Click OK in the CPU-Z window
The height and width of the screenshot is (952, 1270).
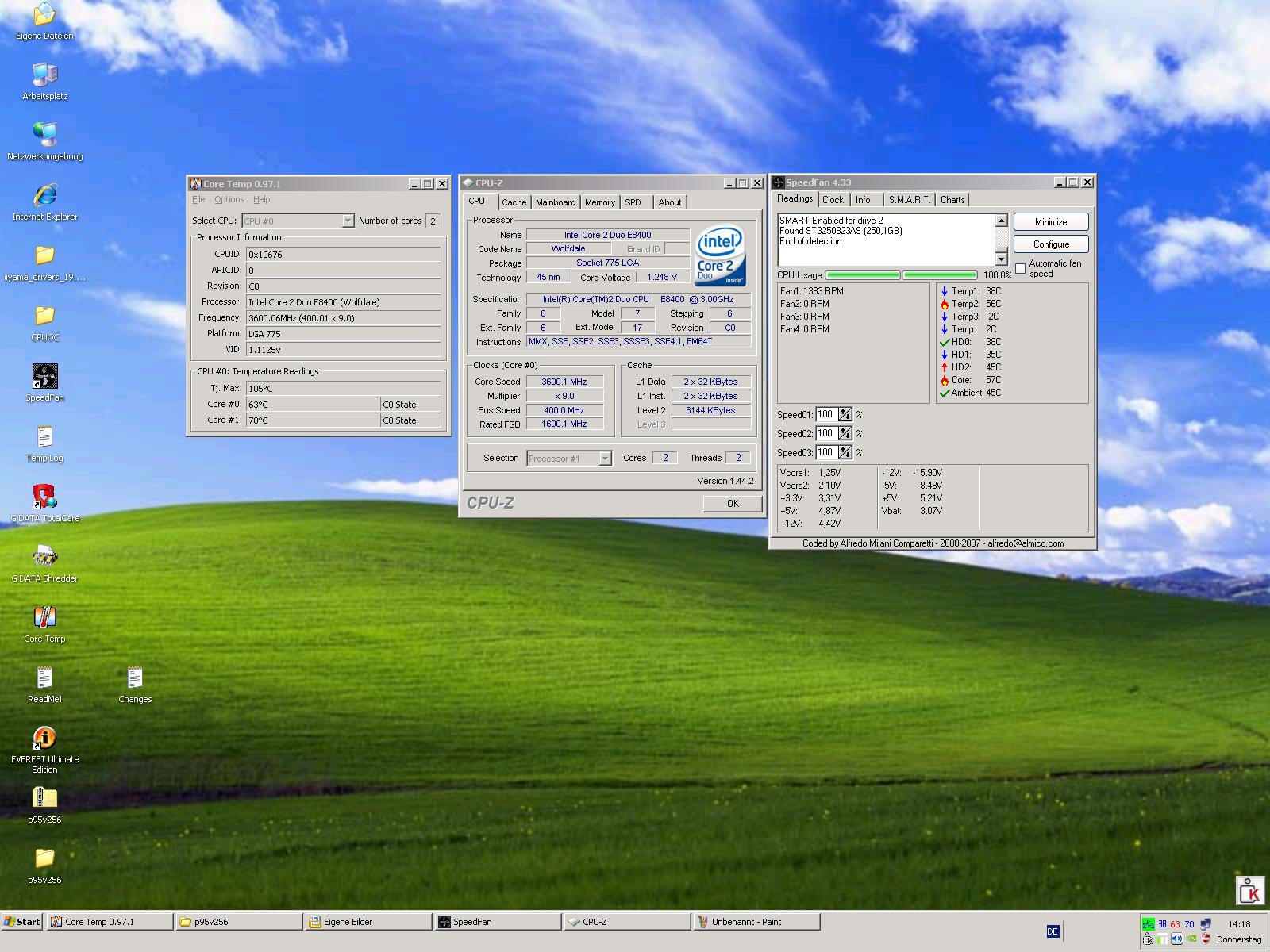tap(733, 504)
